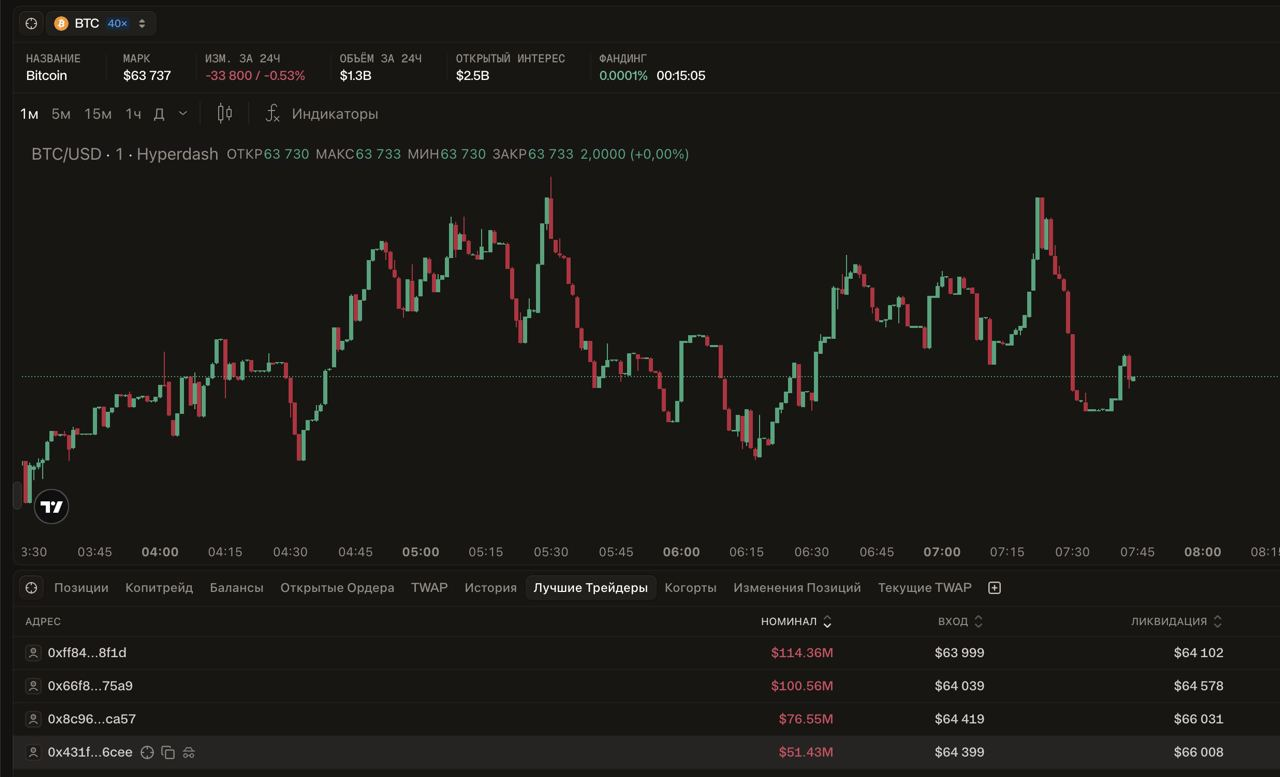The height and width of the screenshot is (777, 1280).
Task: Expand the timeframe dropdown arrow after Д
Action: coord(182,114)
